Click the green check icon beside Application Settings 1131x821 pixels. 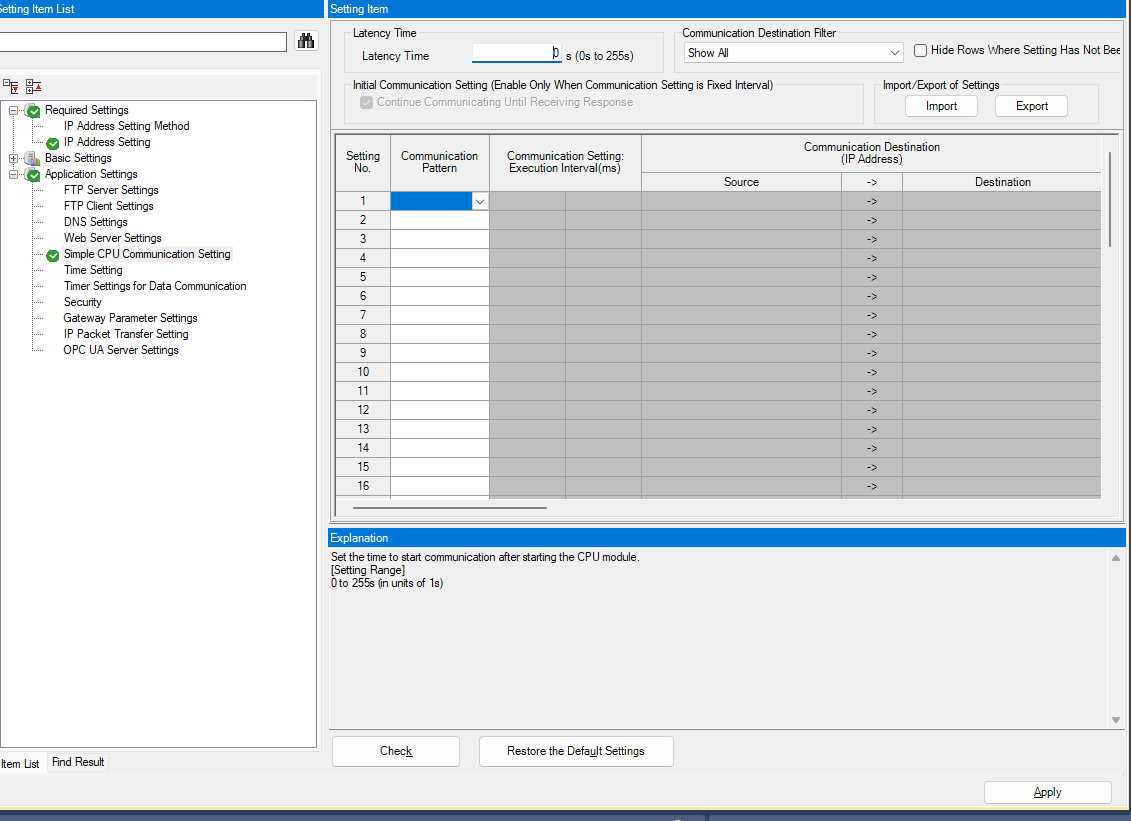[x=33, y=175]
